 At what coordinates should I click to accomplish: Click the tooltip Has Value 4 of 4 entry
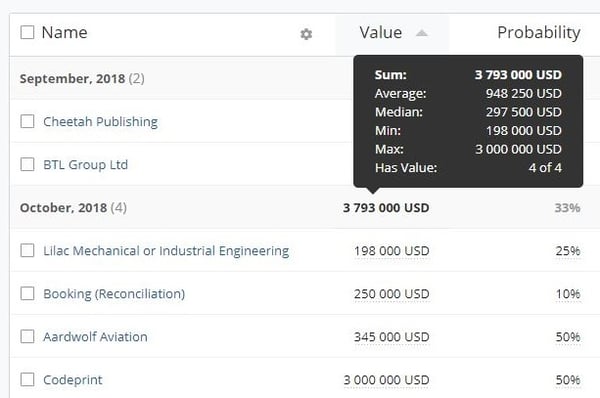point(545,168)
